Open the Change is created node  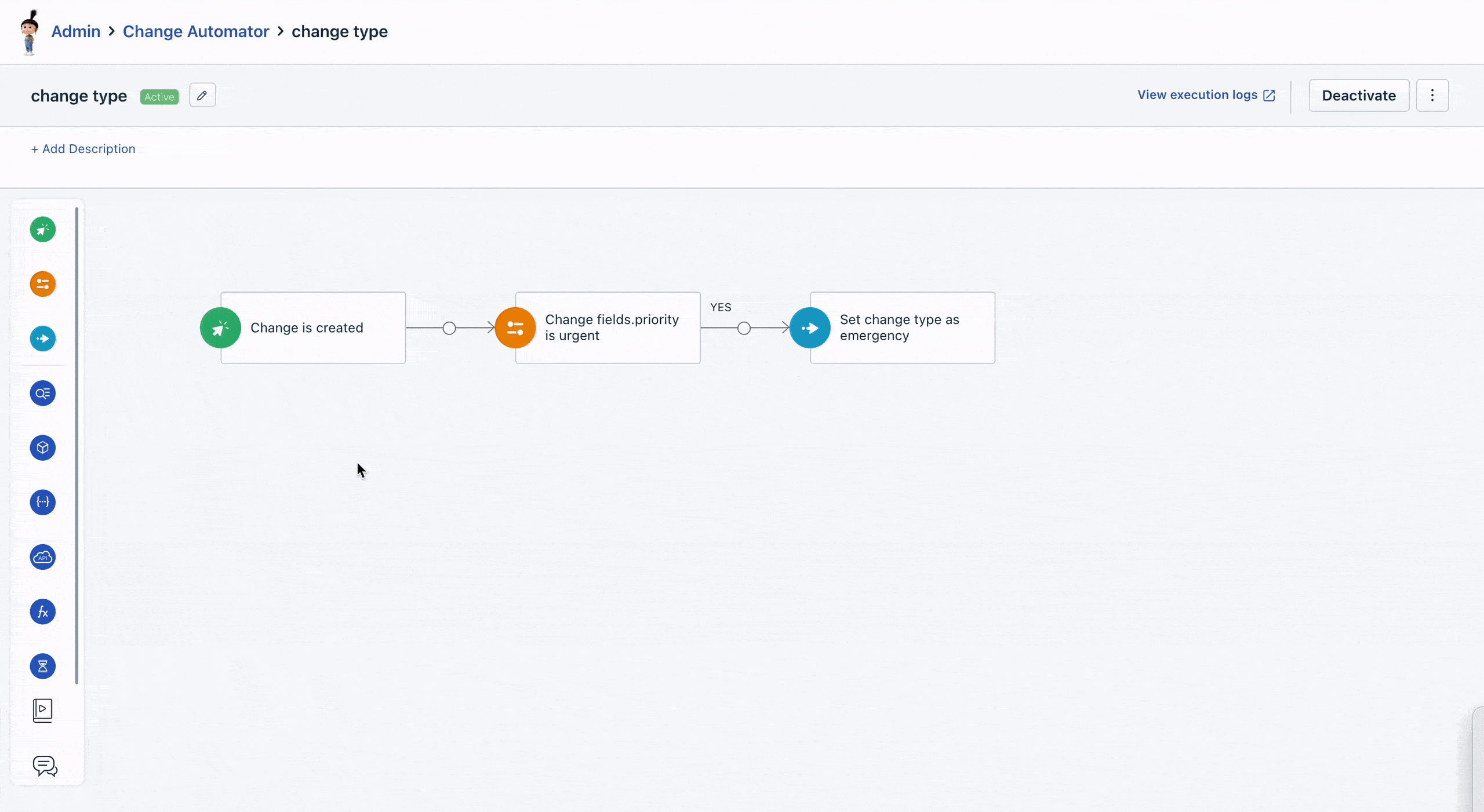coord(313,328)
